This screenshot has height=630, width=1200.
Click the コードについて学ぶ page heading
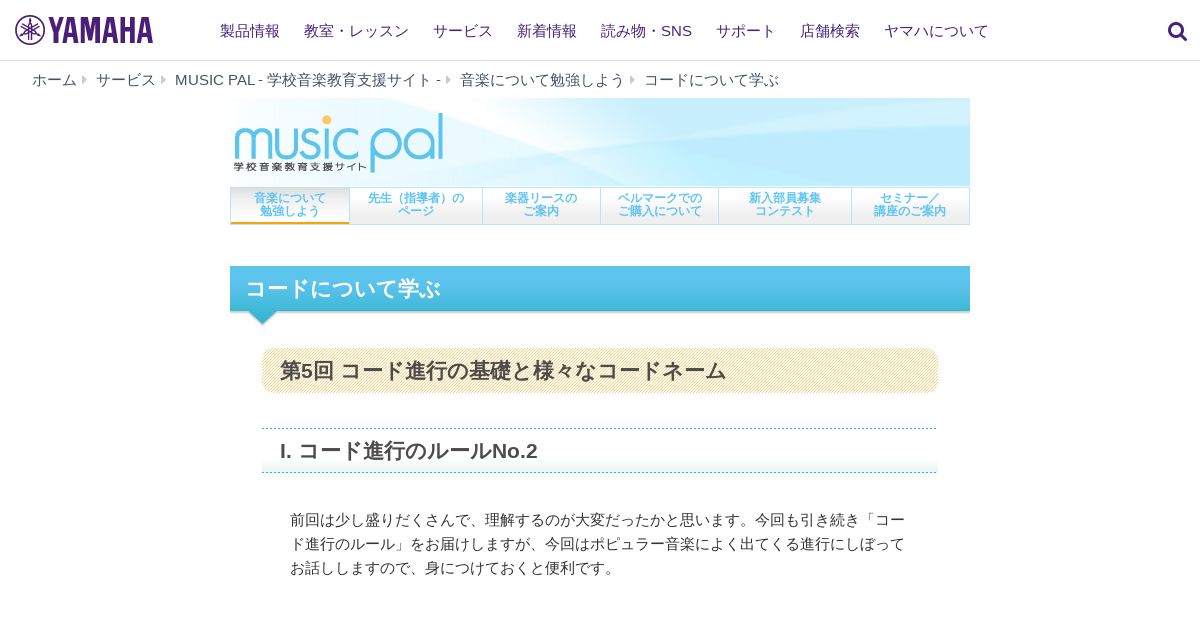[x=600, y=289]
